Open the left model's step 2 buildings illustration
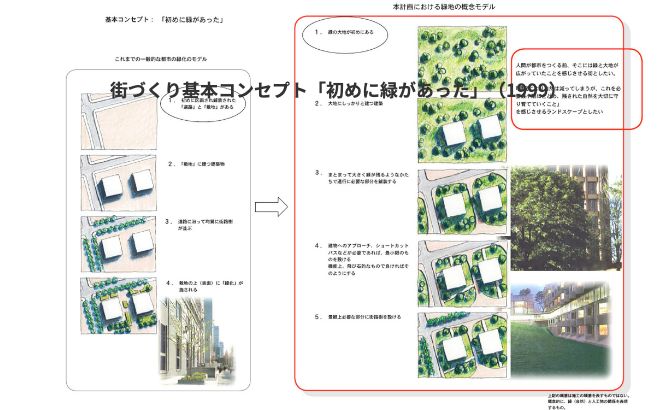 pos(118,182)
